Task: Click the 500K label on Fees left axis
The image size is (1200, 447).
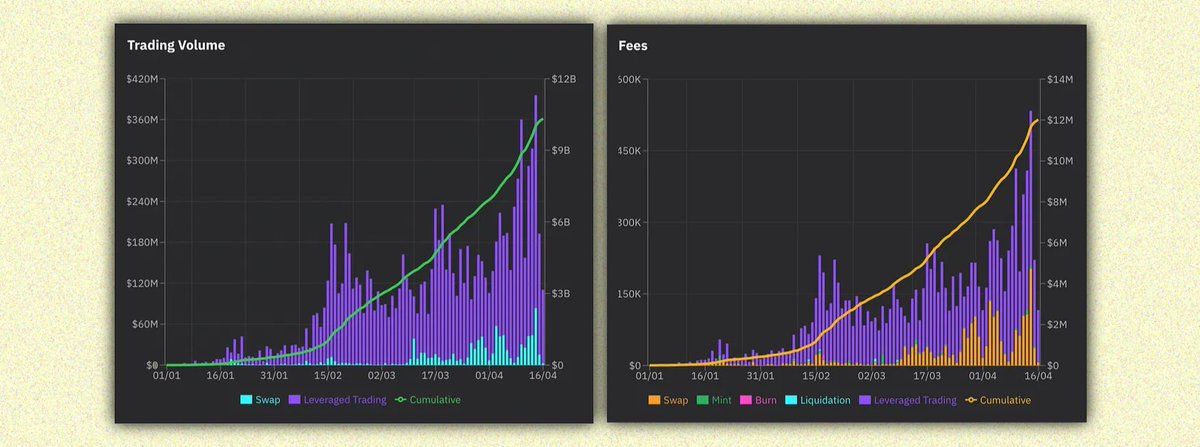Action: click(627, 79)
